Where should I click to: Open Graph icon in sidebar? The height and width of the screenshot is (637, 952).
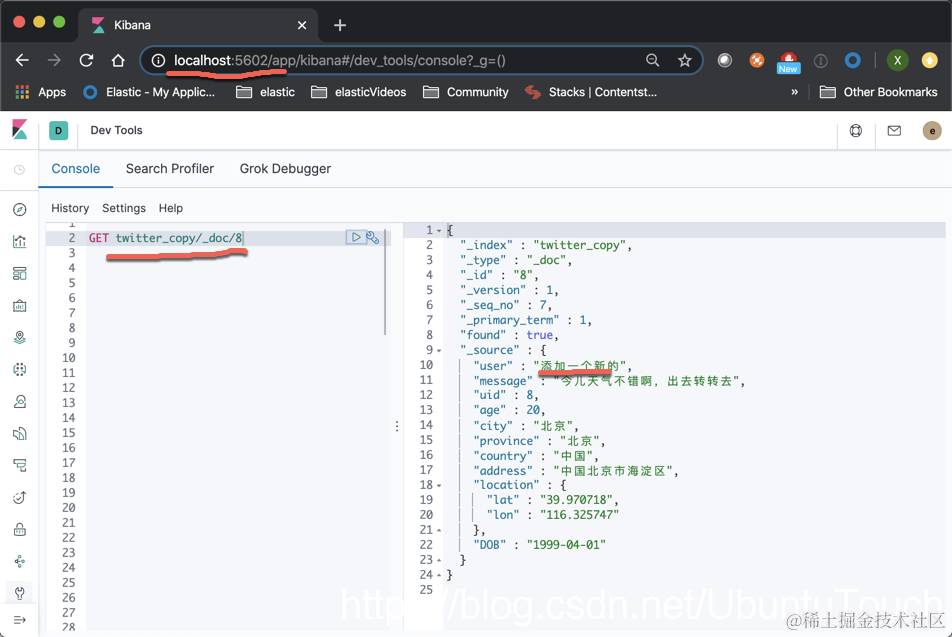[19, 561]
